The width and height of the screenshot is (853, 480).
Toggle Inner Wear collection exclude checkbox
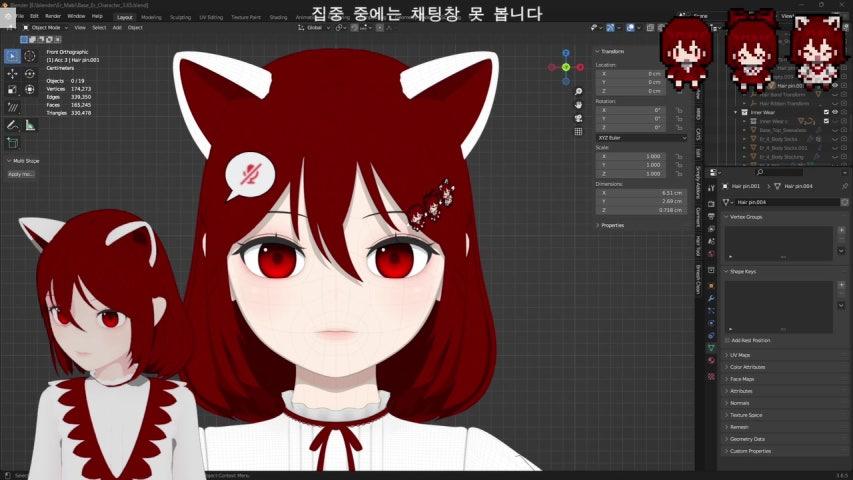click(826, 112)
